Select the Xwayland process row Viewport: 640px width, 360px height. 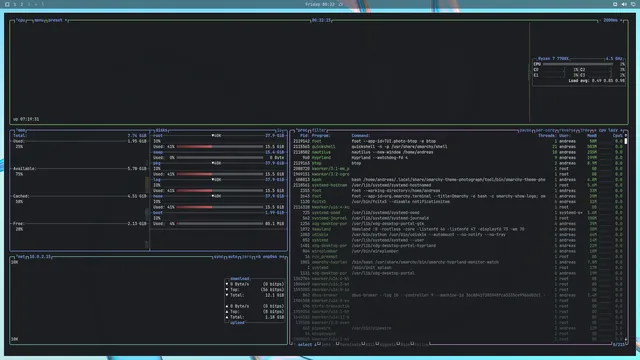459,229
